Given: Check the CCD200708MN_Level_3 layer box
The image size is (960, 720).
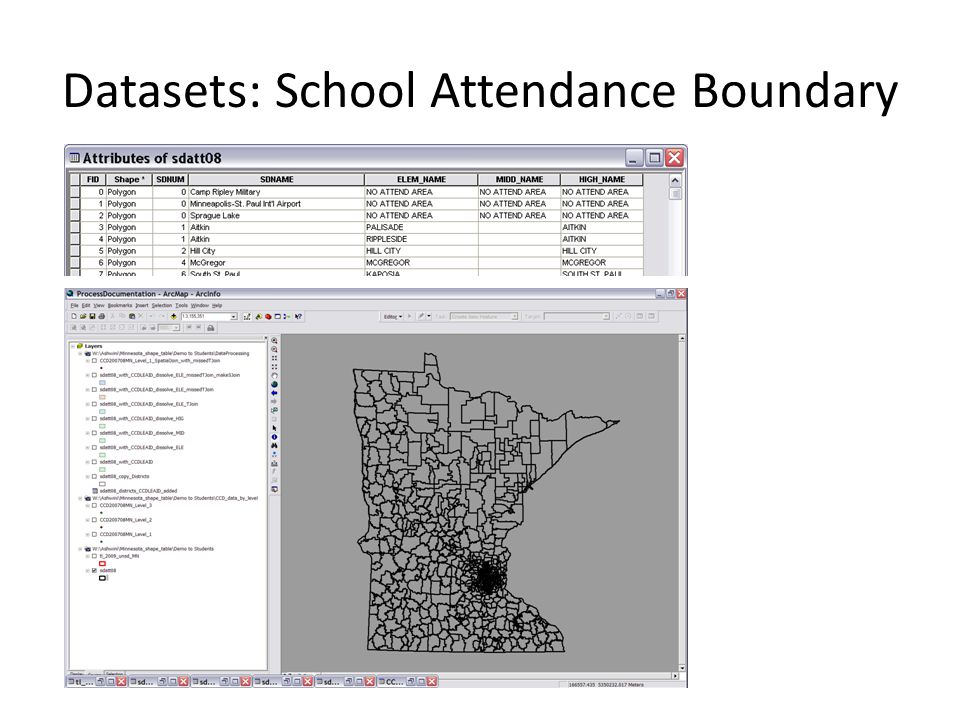Looking at the screenshot, I should point(94,506).
